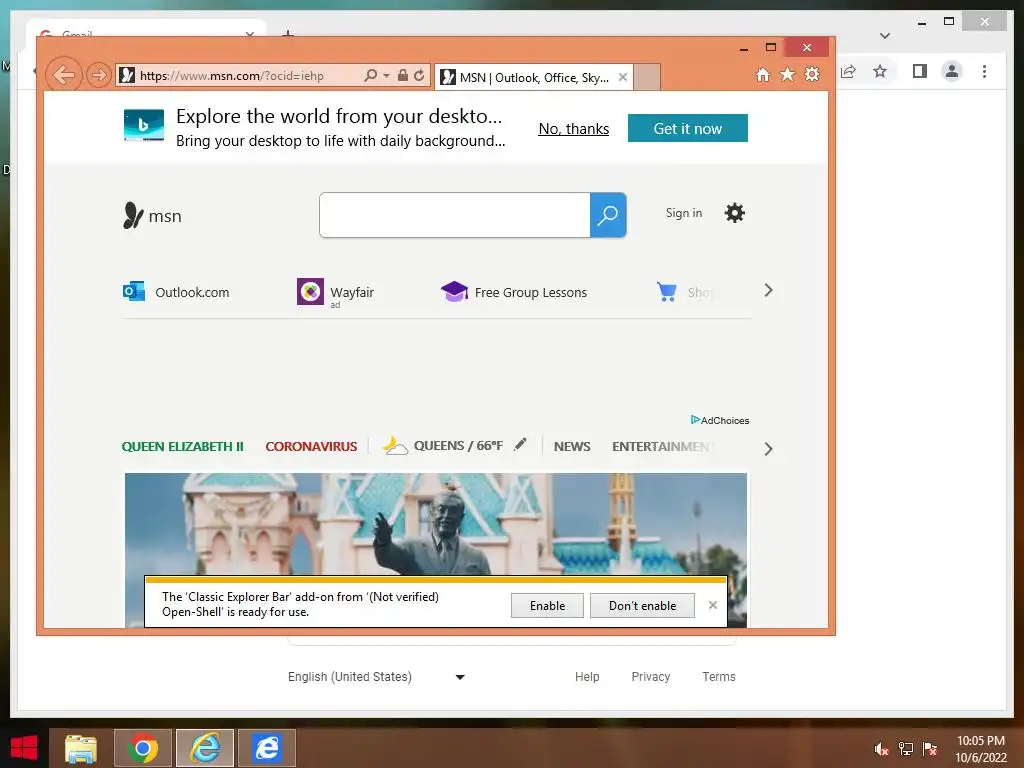The width and height of the screenshot is (1024, 768).
Task: Open Chrome's three-dot menu
Action: [x=984, y=71]
